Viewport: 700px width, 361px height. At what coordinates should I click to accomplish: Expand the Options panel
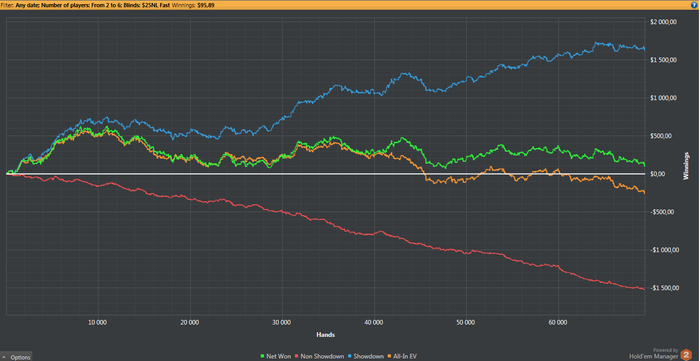17,357
